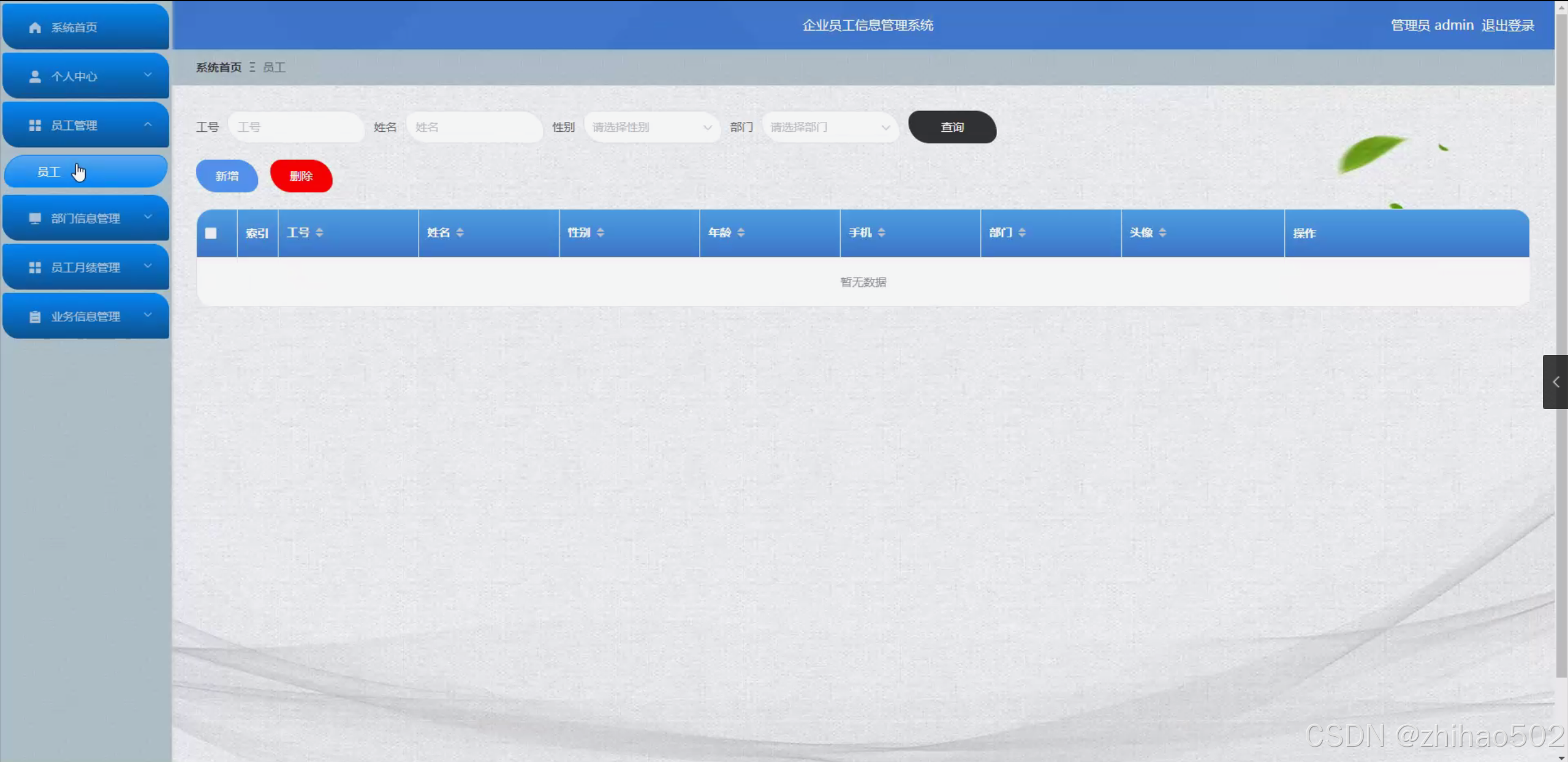Click the home icon beside 系统首页
The height and width of the screenshot is (762, 1568).
pos(35,28)
